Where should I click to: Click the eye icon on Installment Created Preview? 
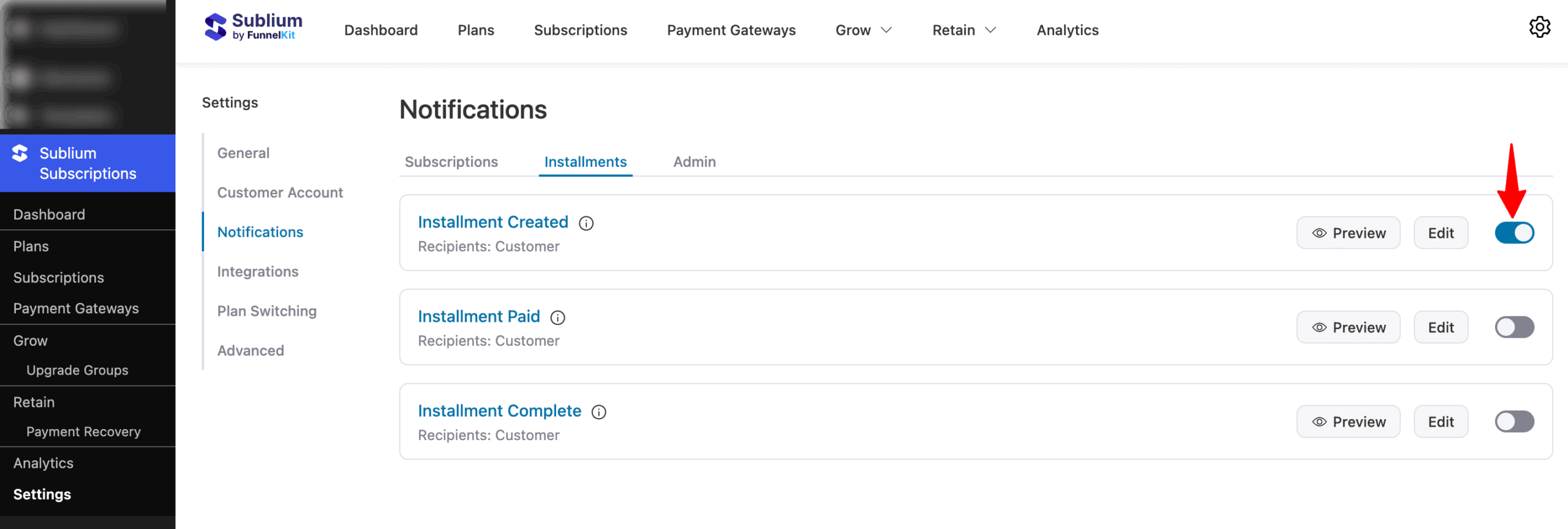(1318, 233)
